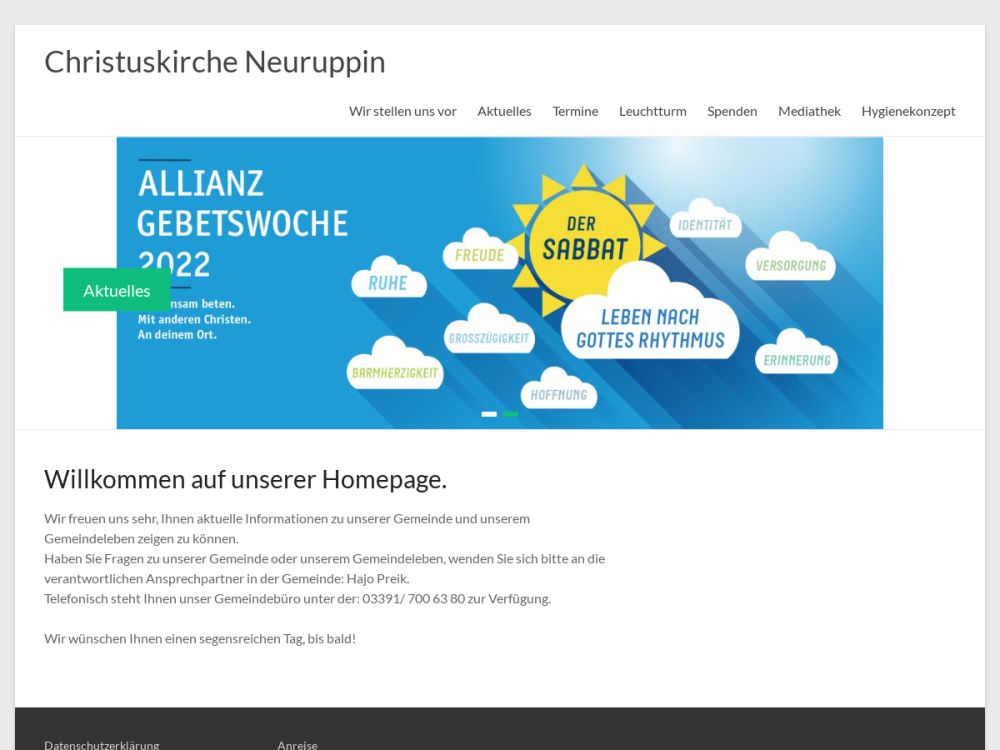Select the first white slider indicator
This screenshot has width=1000, height=750.
coord(489,414)
